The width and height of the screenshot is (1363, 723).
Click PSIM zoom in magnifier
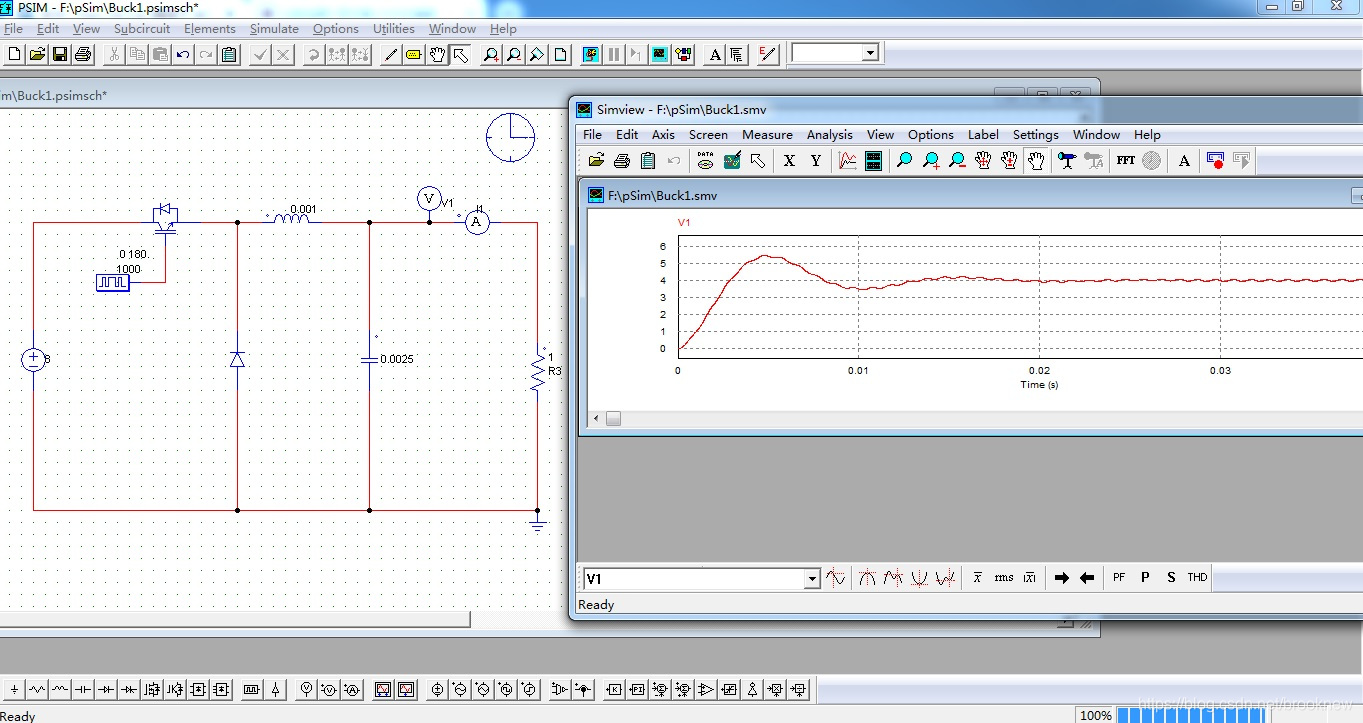(x=491, y=54)
